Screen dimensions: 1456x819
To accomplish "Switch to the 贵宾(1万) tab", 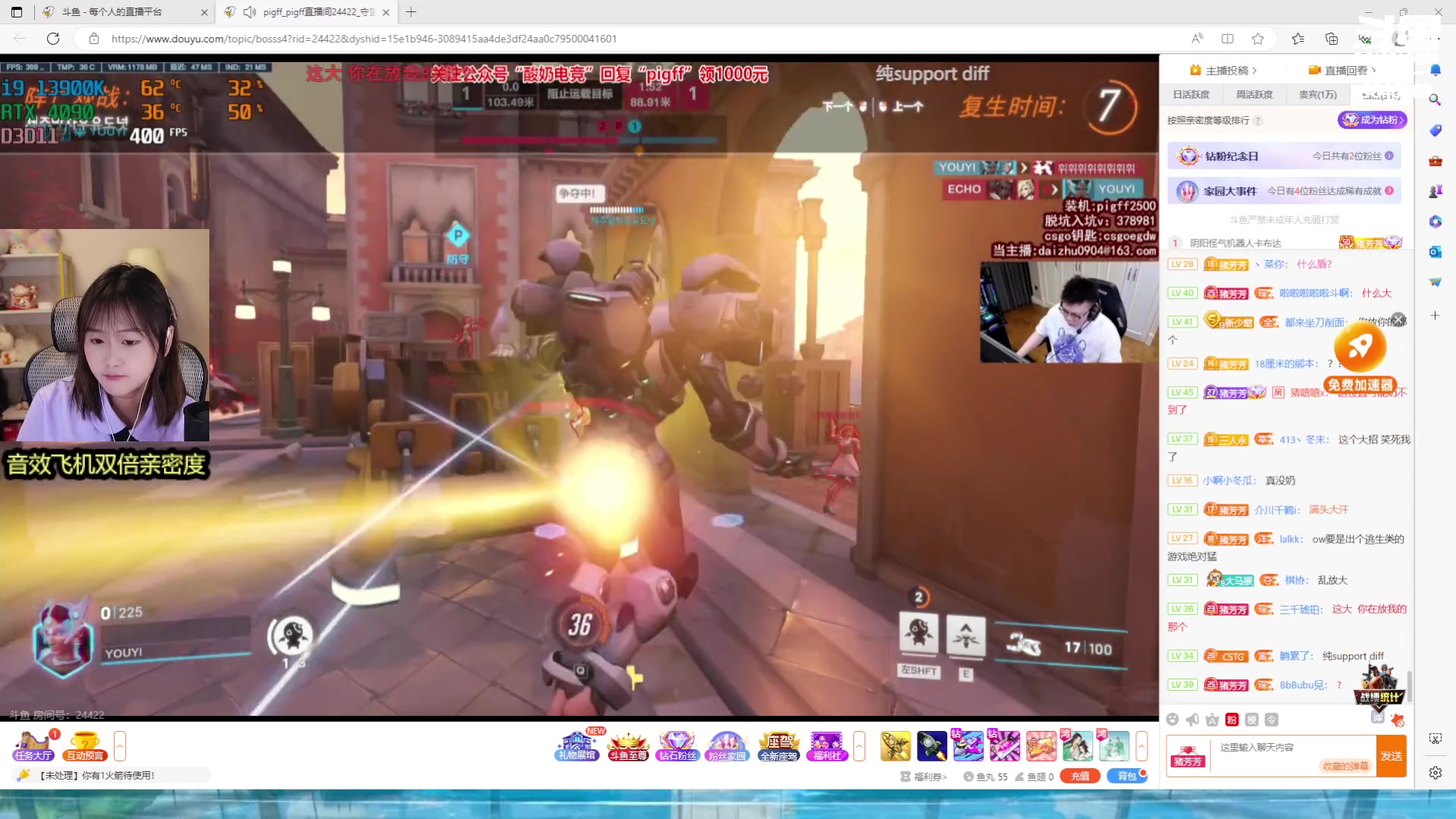I will point(1317,95).
